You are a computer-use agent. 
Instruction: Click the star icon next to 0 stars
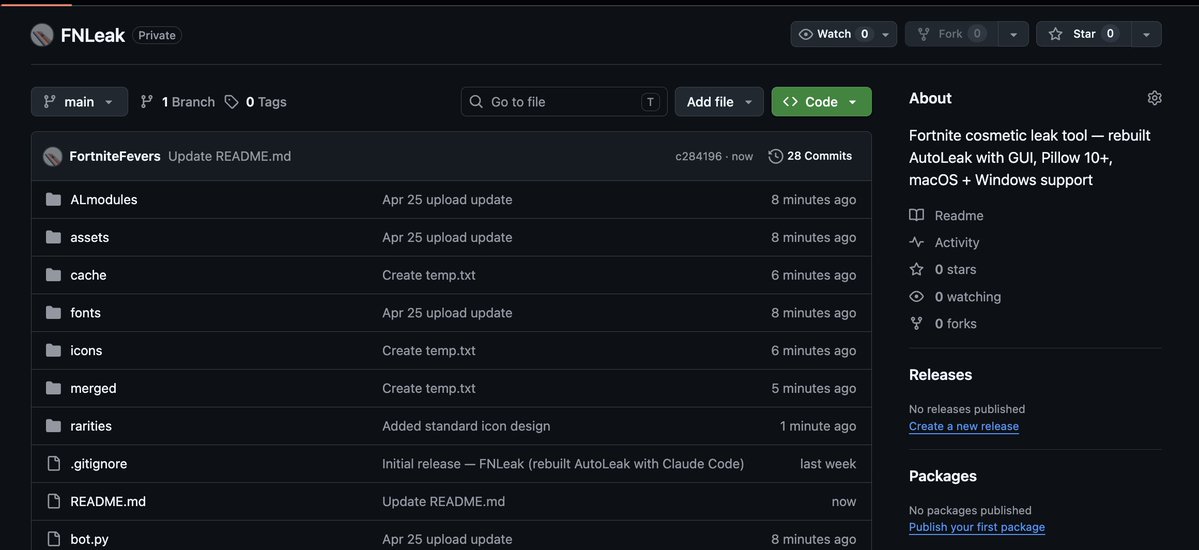(916, 269)
